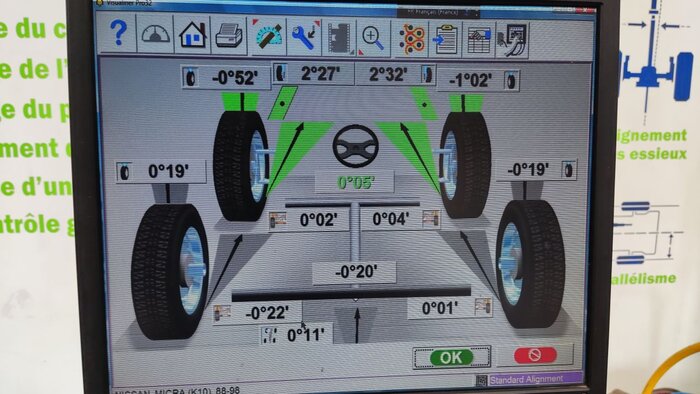Viewport: 700px width, 394px height.
Task: Open help with the question mark icon
Action: [x=118, y=34]
